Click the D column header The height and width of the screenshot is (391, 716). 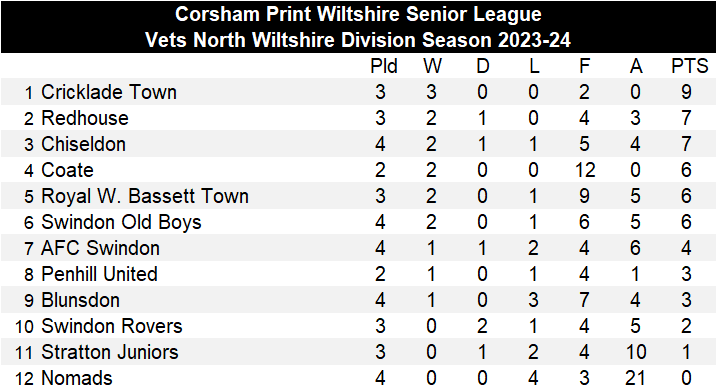click(483, 66)
